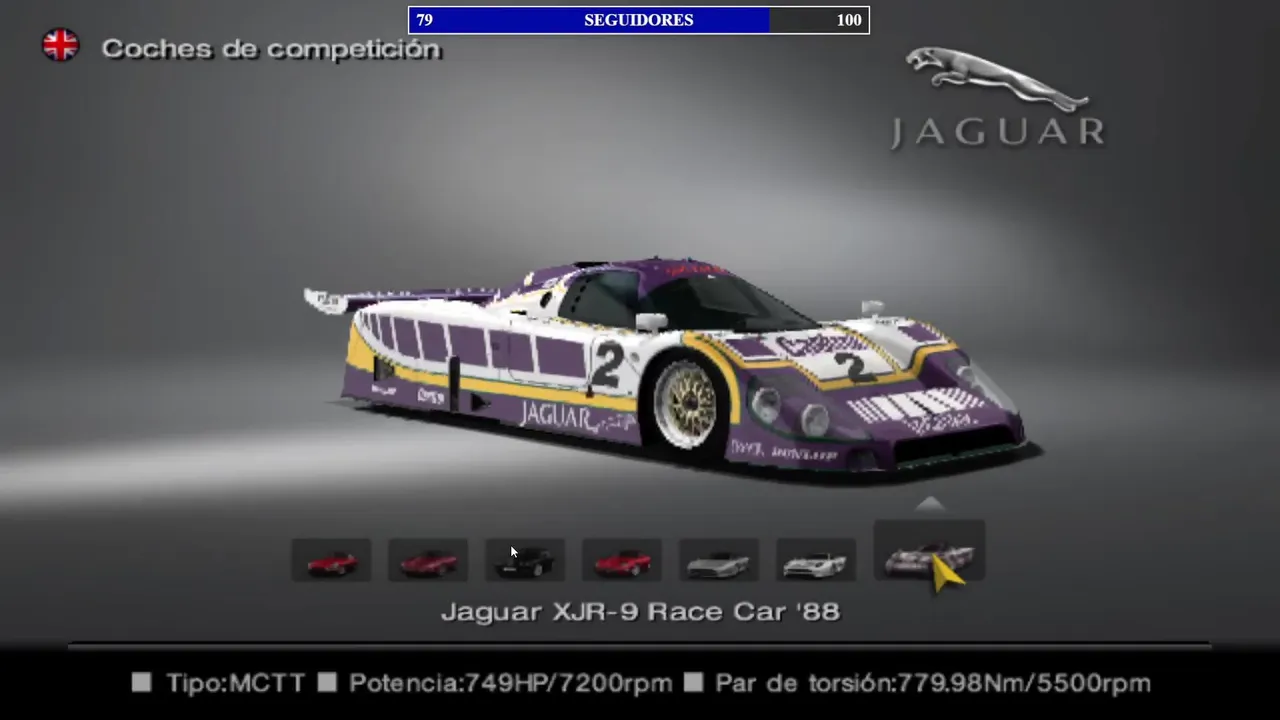Choose the fourth thumbnail, a red coupe
The height and width of the screenshot is (720, 1280).
622,560
